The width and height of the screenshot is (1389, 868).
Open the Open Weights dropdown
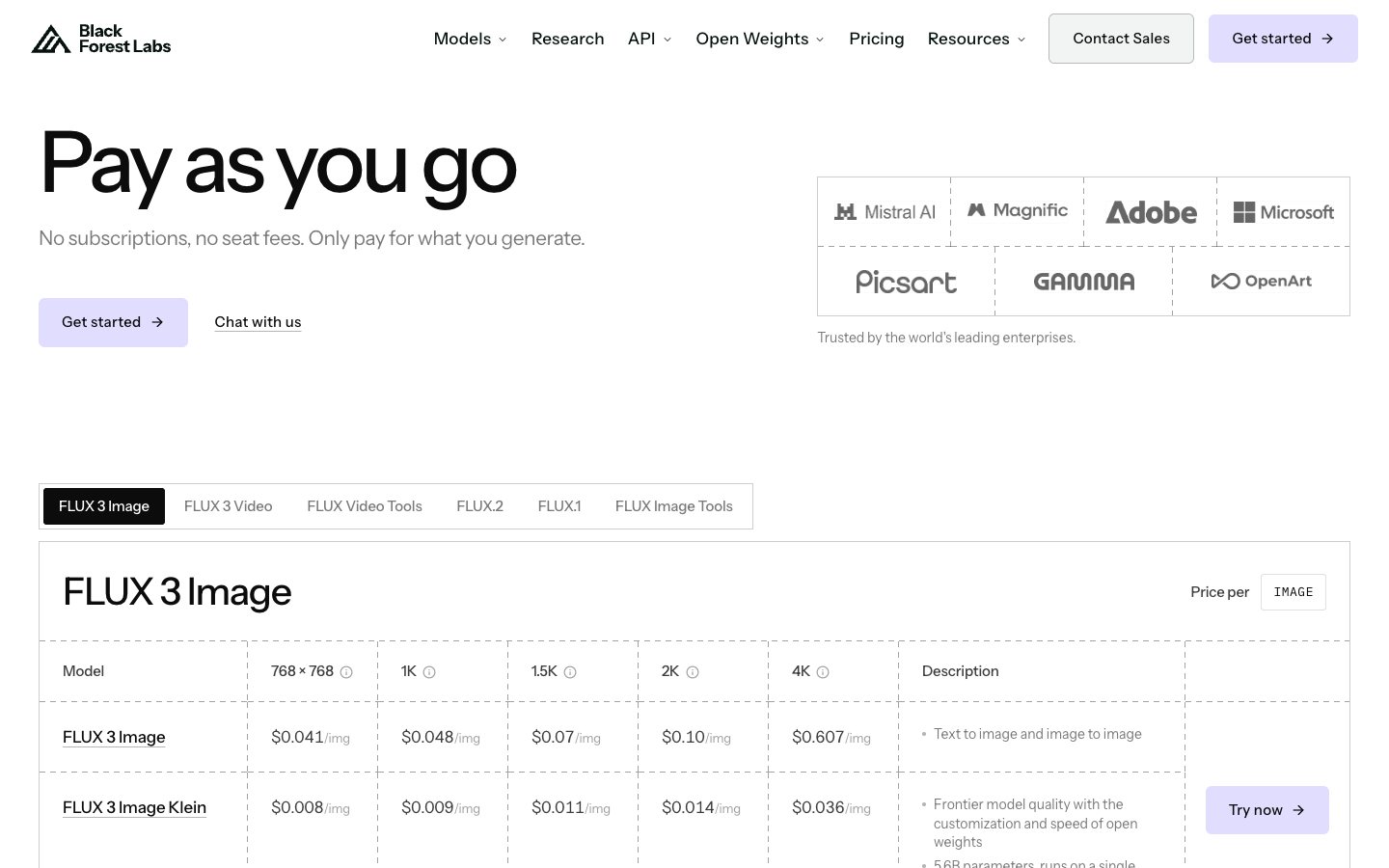coord(760,39)
